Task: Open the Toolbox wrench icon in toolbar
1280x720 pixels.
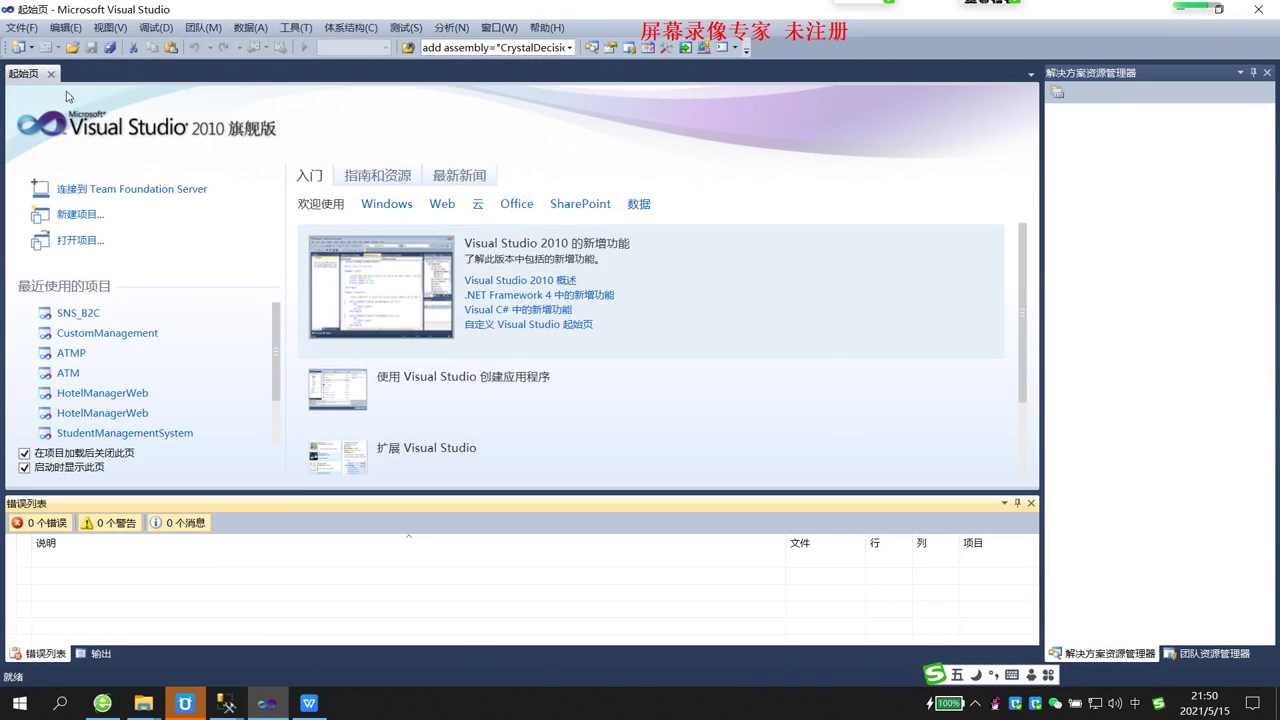Action: [x=666, y=47]
